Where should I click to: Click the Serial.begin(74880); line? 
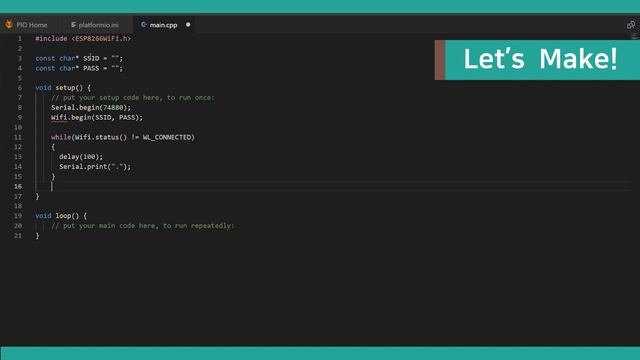point(91,107)
